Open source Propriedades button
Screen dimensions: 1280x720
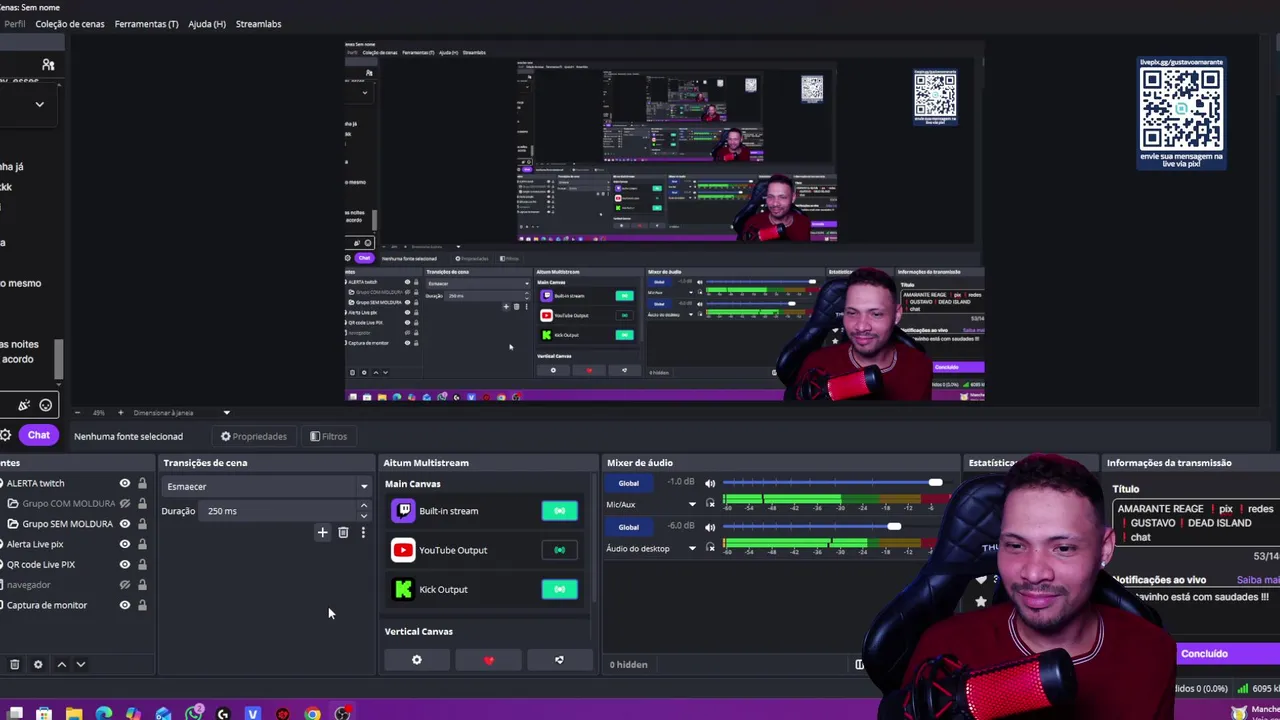(254, 436)
